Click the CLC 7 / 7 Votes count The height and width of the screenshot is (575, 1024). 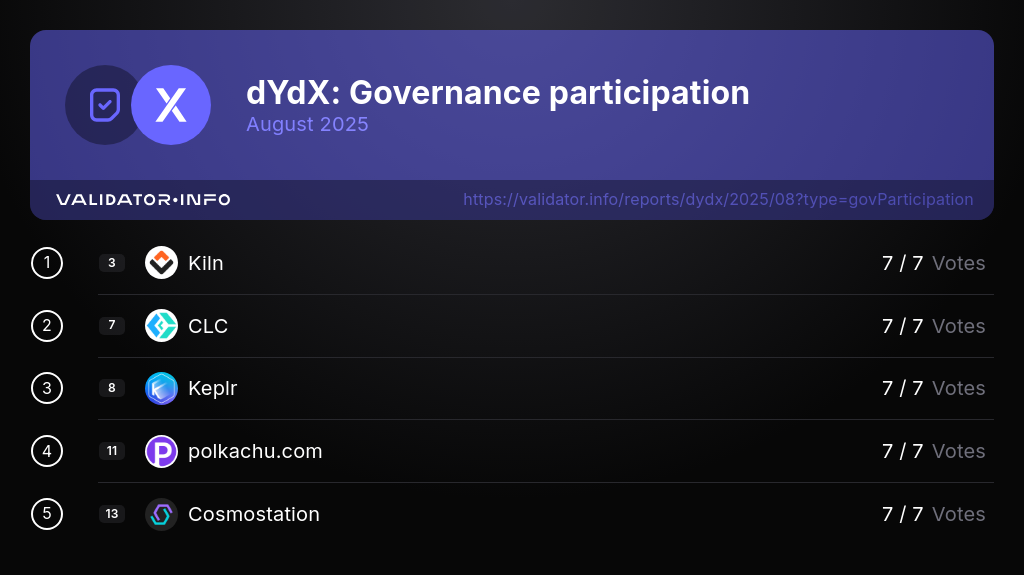pyautogui.click(x=933, y=326)
